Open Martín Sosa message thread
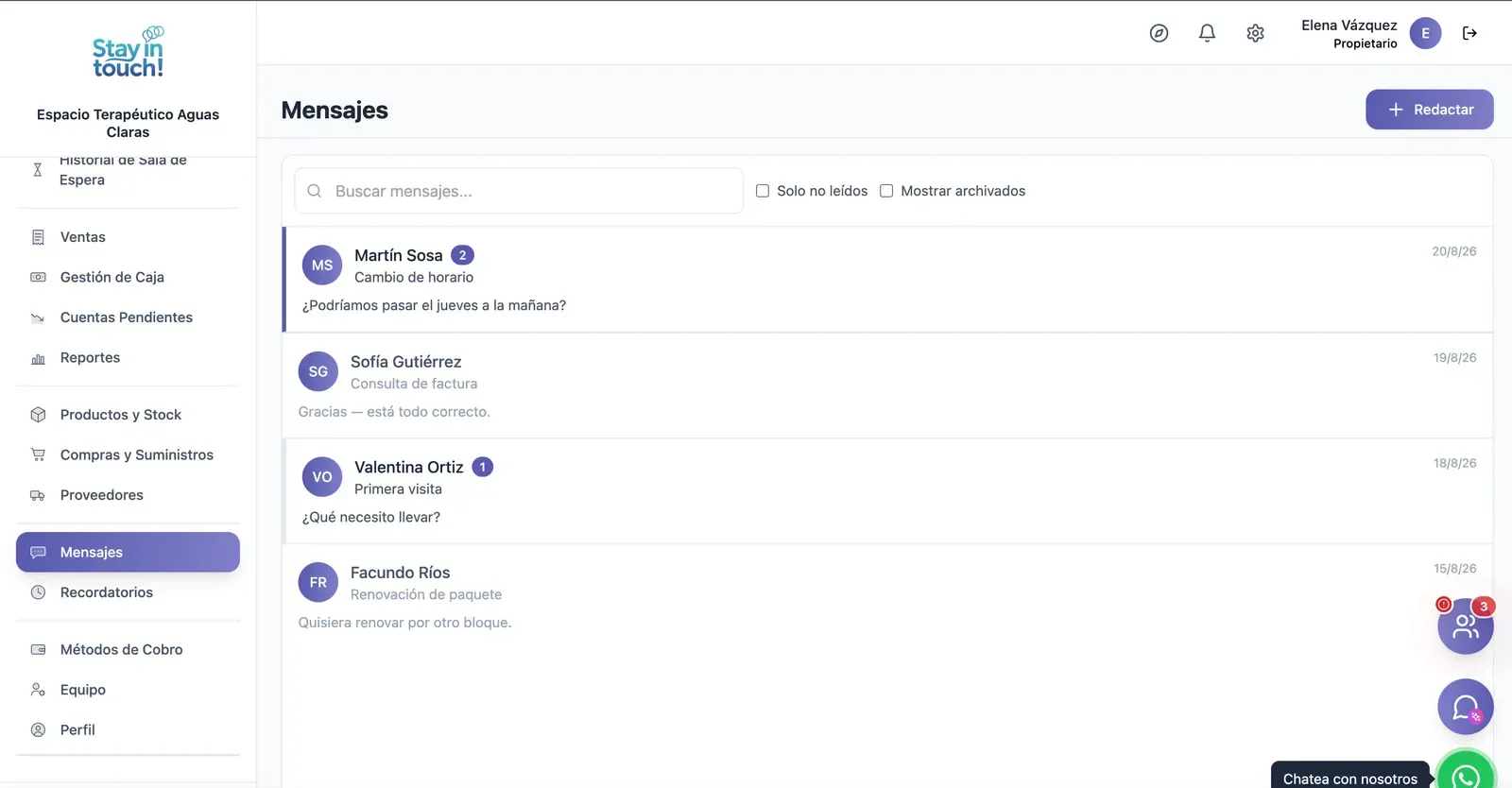The height and width of the screenshot is (788, 1512). 888,280
